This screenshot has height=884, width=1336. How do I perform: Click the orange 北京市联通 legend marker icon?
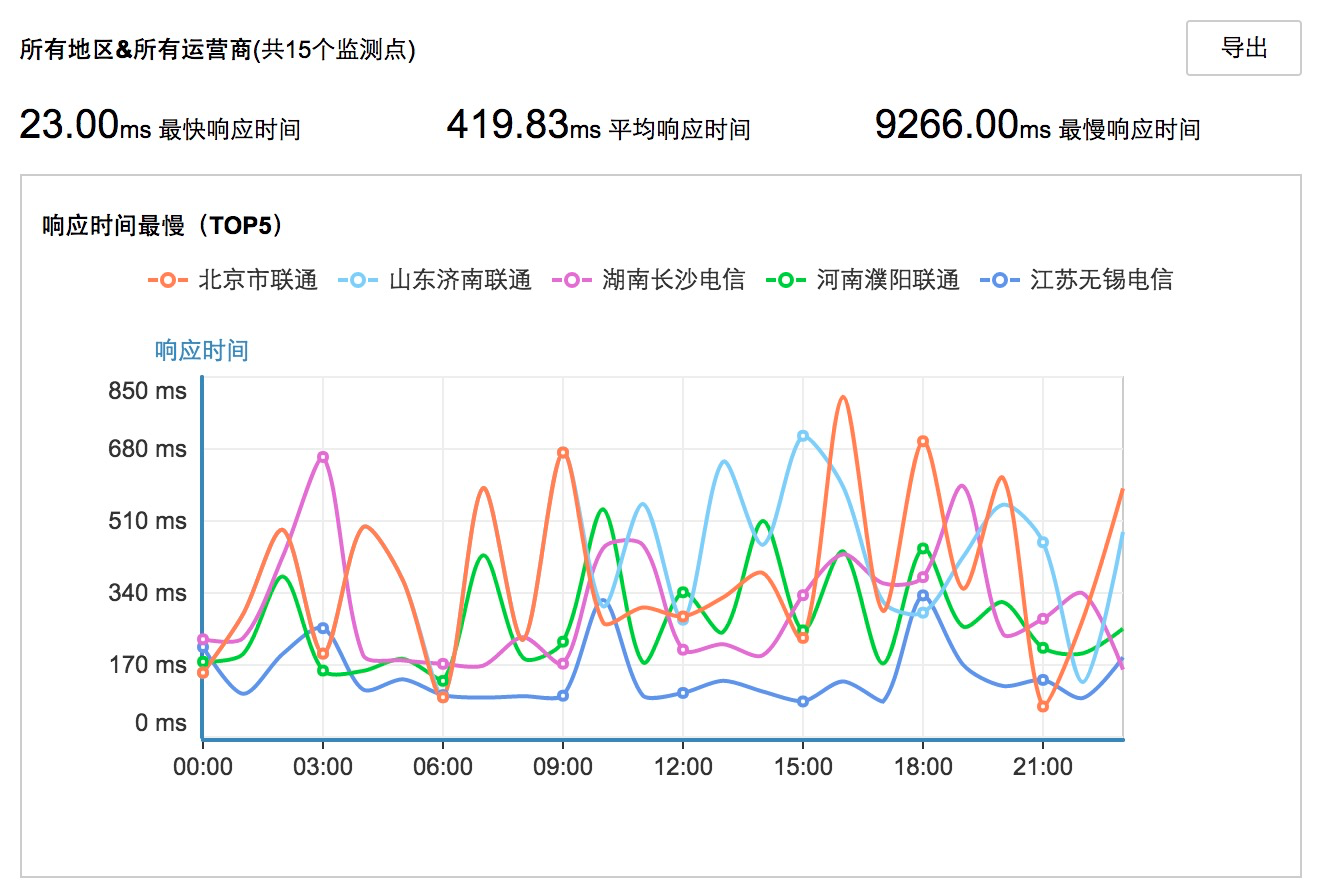168,281
